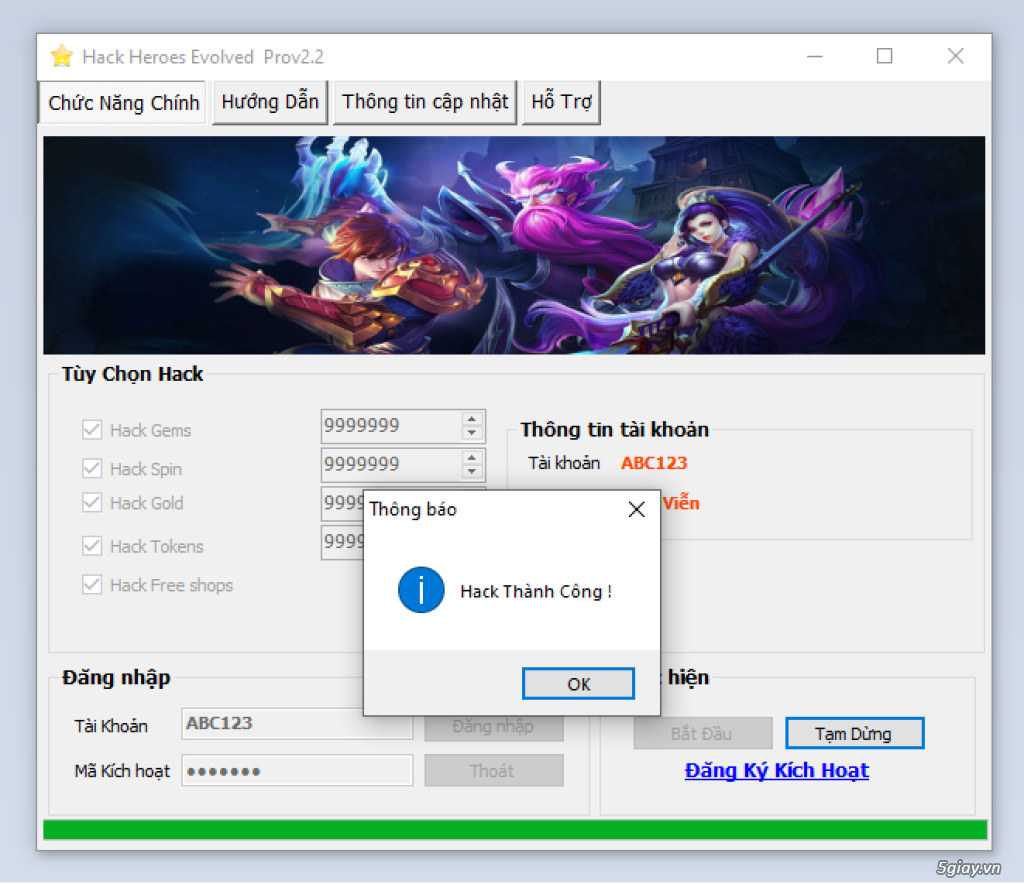This screenshot has height=884, width=1024.
Task: Uncheck the Hack Spin option
Action: 91,468
